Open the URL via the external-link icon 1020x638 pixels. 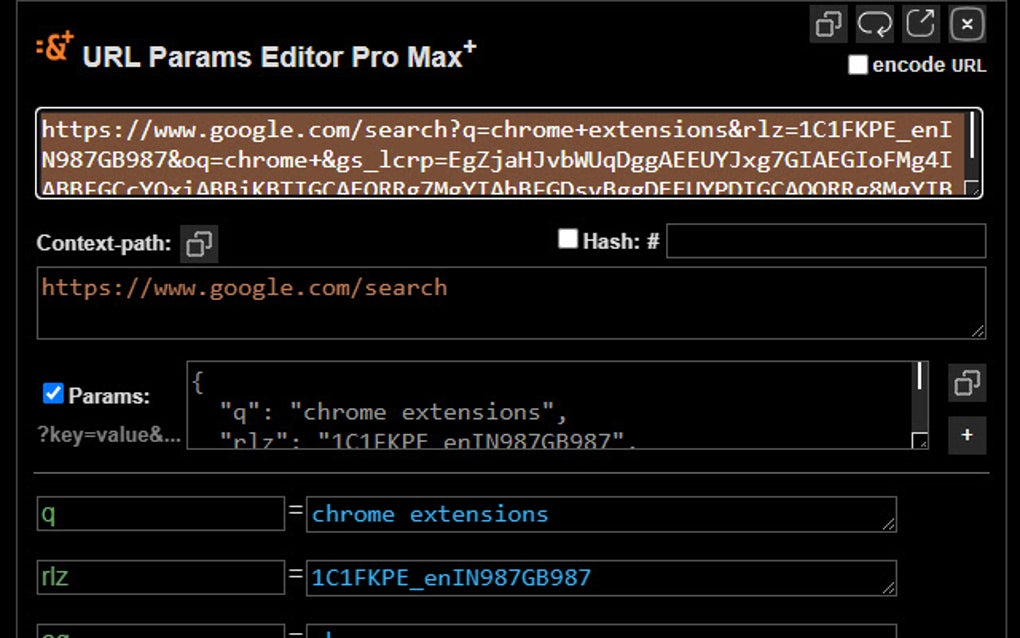[919, 25]
